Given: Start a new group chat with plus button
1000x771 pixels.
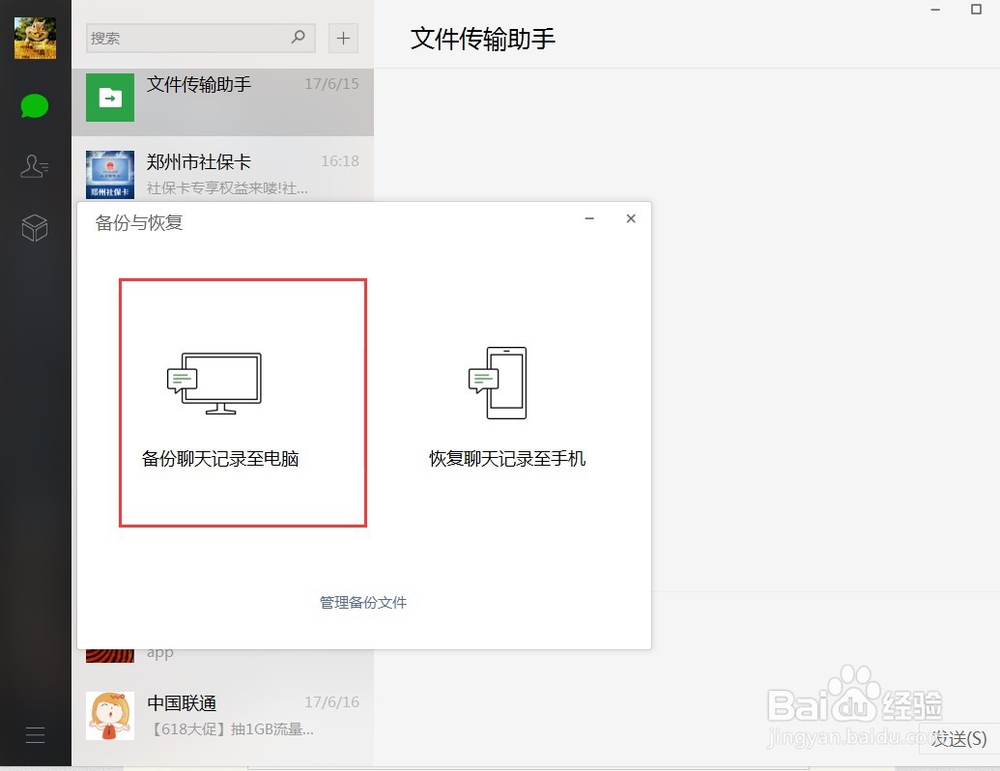Looking at the screenshot, I should tap(343, 38).
